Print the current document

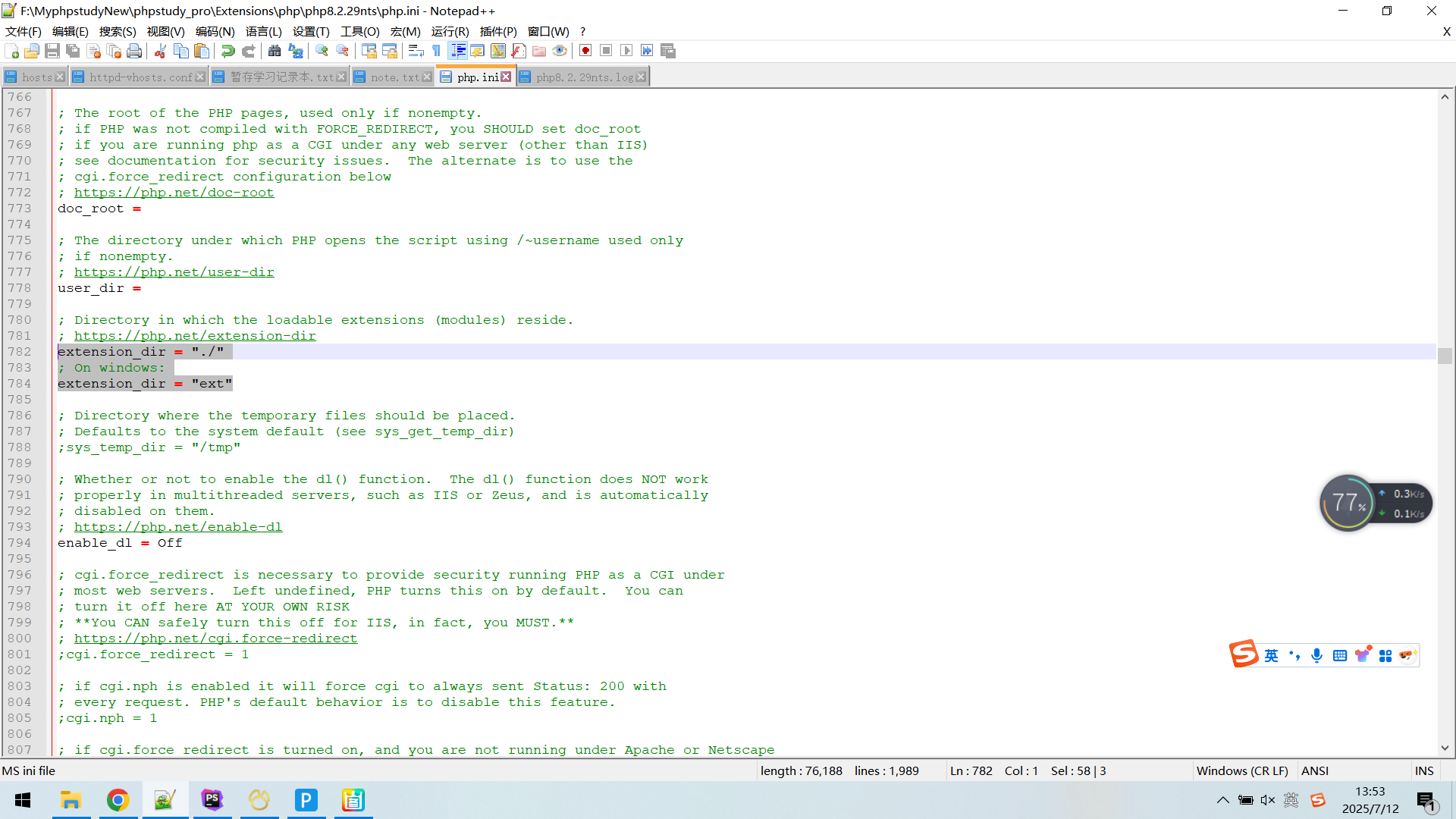coord(134,50)
